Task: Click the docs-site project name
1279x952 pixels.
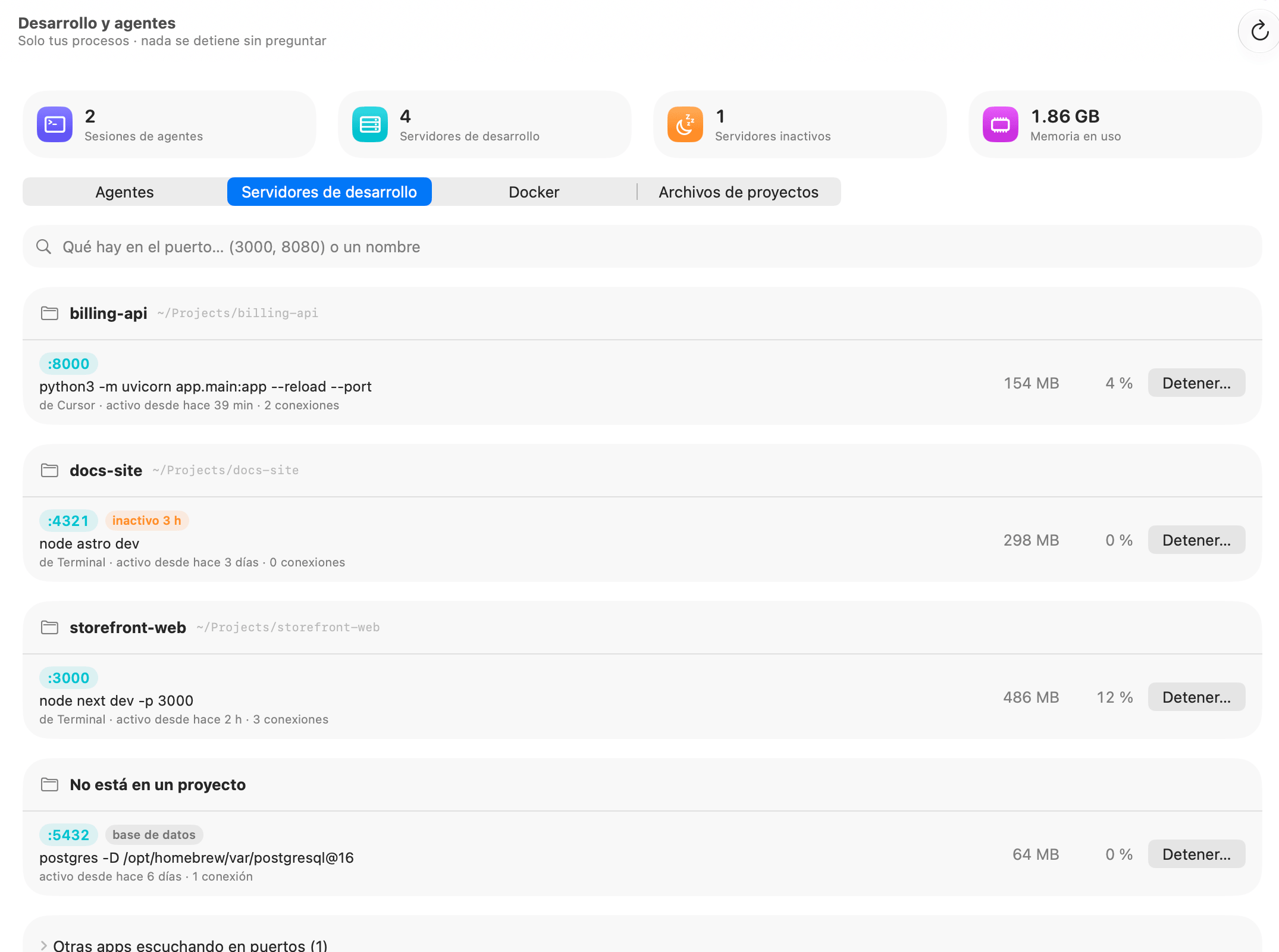Action: [x=106, y=470]
